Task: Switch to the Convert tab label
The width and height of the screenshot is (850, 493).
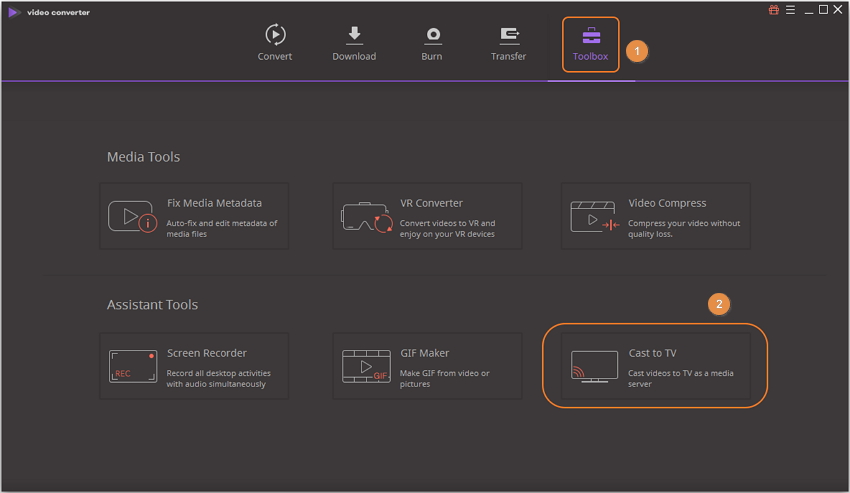Action: [x=275, y=56]
